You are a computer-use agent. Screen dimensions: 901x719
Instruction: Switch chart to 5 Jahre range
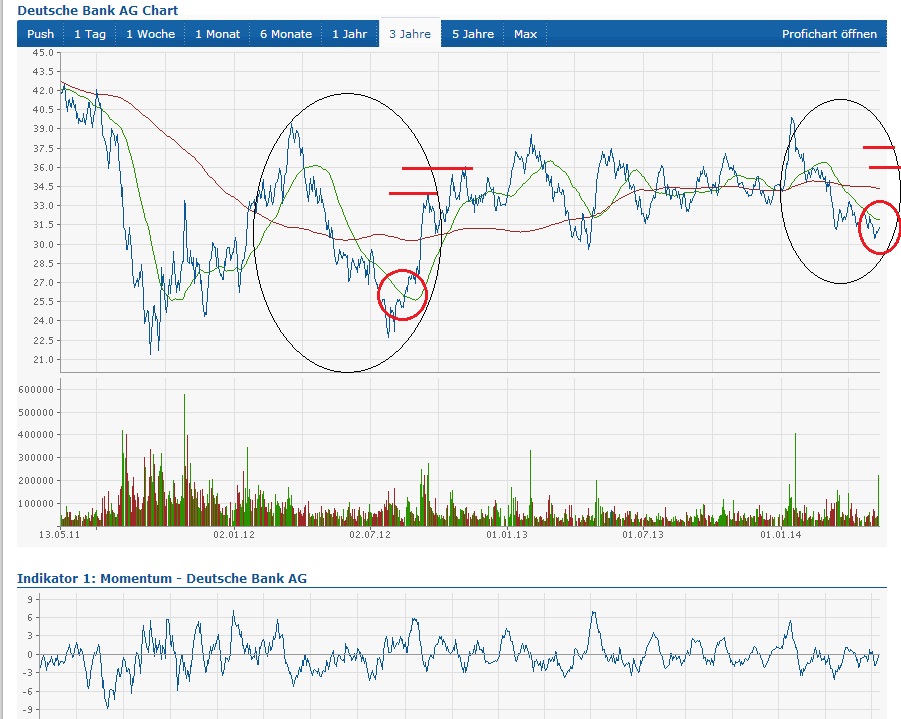point(472,34)
